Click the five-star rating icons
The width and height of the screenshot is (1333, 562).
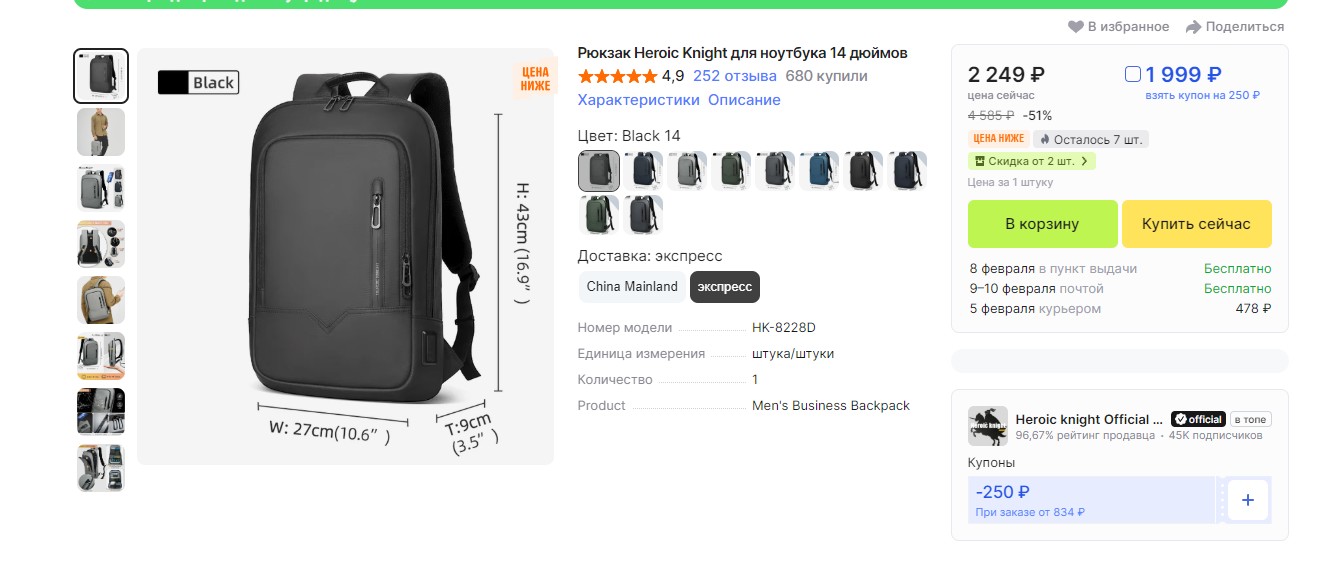coord(617,76)
